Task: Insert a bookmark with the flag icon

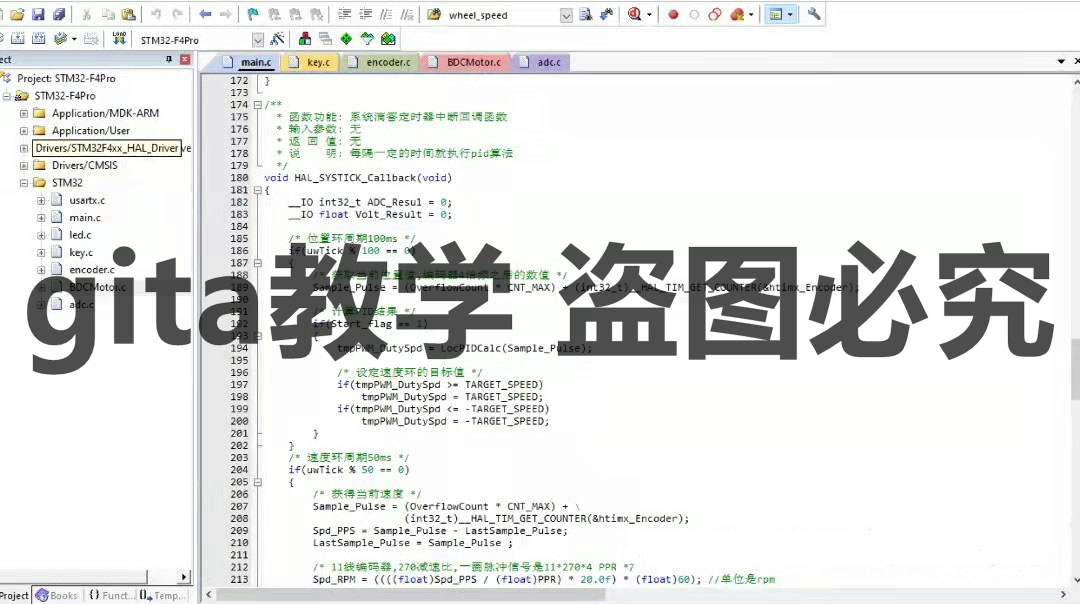Action: pyautogui.click(x=253, y=14)
